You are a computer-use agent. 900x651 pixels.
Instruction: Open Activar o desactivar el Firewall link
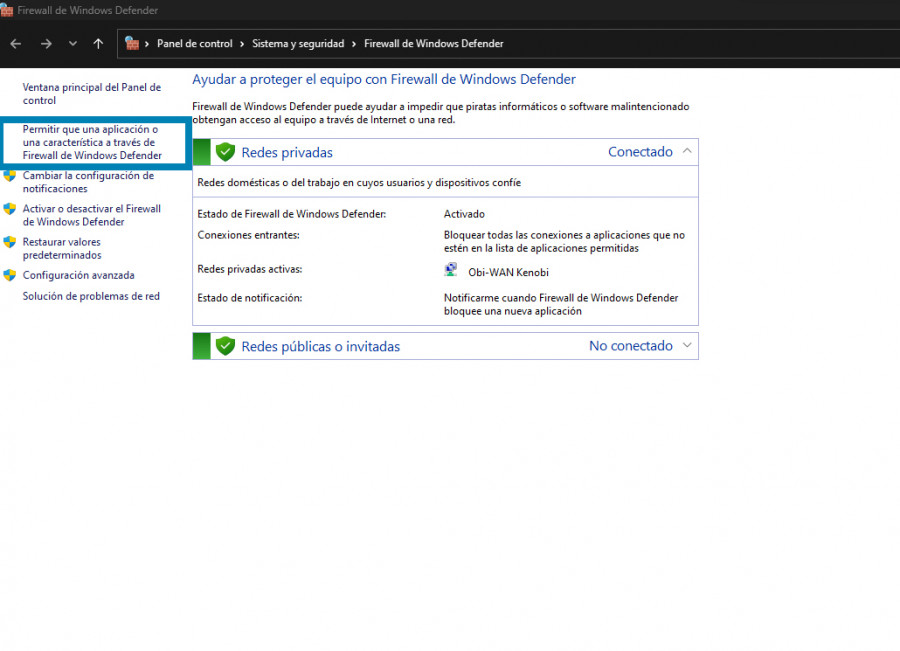point(91,215)
